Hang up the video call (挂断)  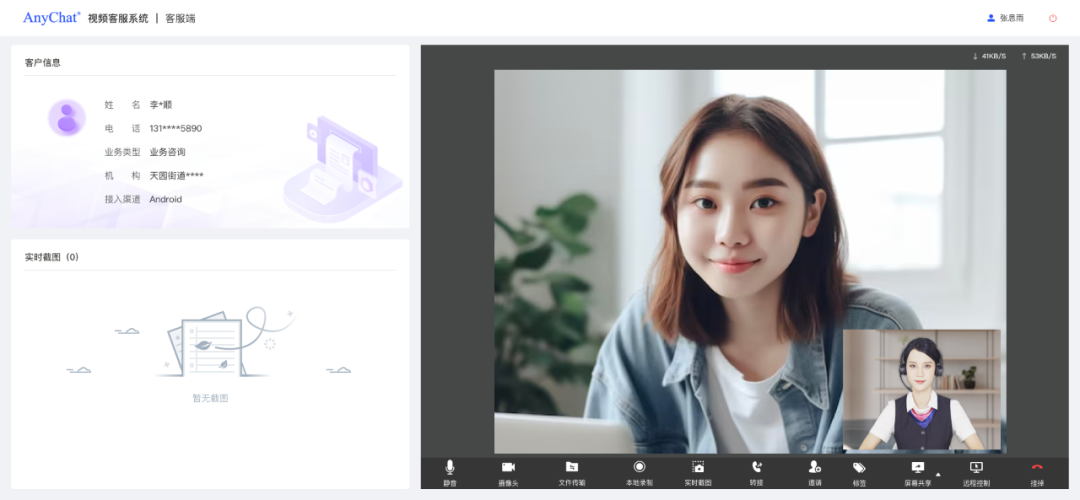coord(1037,472)
